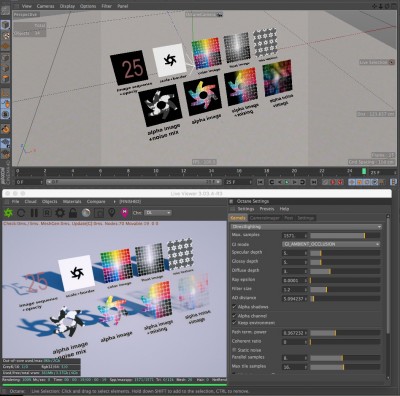This screenshot has height=396, width=400.
Task: Switch to the Kernels tab
Action: pos(238,218)
